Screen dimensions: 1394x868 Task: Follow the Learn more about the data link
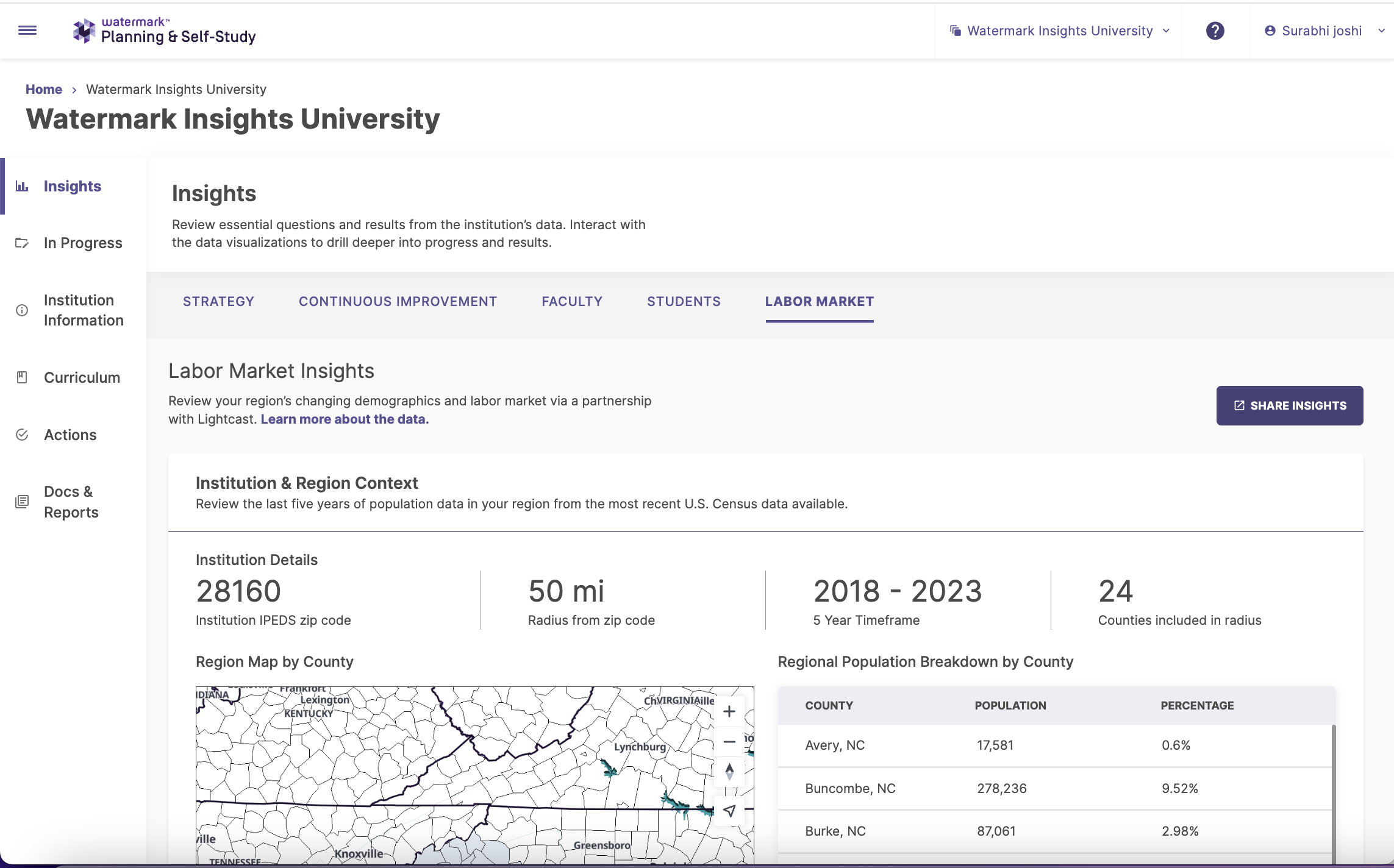point(345,419)
